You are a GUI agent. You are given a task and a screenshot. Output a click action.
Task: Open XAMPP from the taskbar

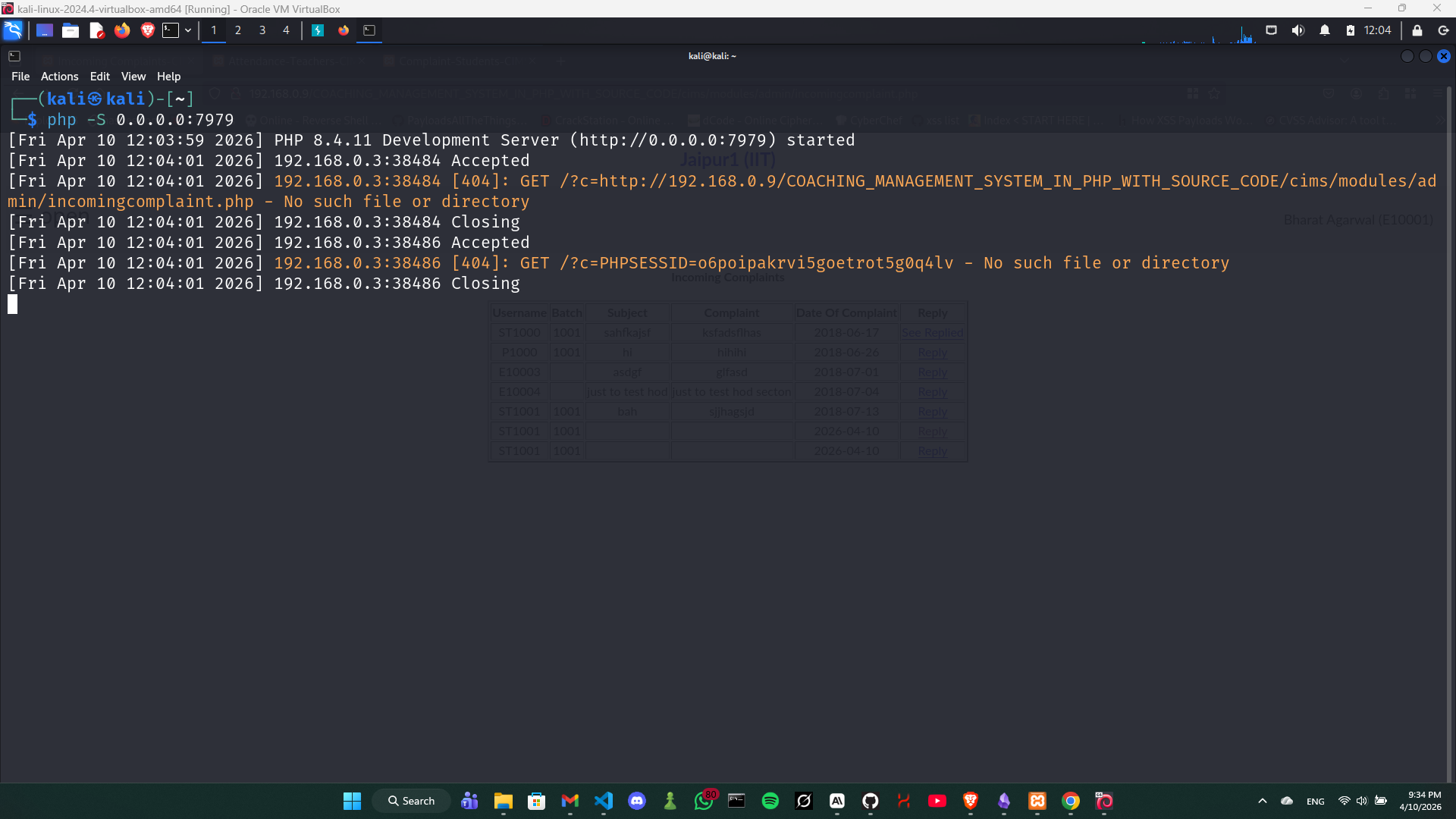[1037, 801]
